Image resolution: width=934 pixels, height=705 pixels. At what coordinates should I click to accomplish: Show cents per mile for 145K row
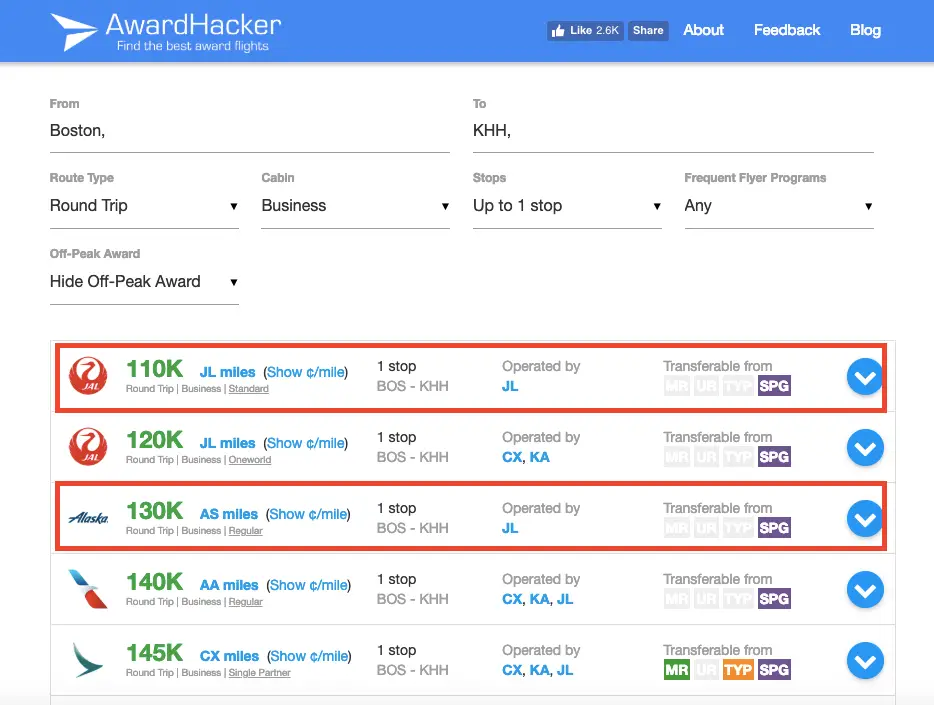tap(309, 656)
